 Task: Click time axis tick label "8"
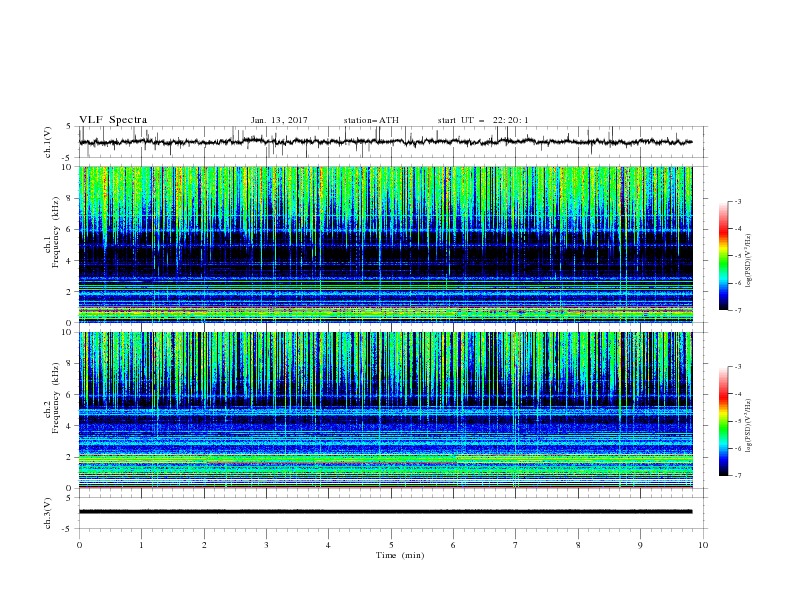(x=578, y=545)
